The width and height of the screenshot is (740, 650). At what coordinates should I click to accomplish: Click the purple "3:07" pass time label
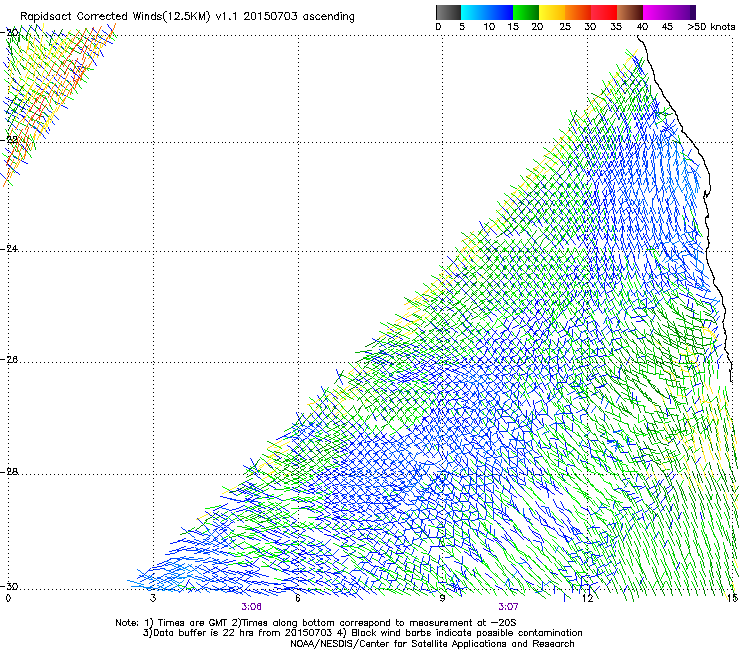tap(508, 607)
